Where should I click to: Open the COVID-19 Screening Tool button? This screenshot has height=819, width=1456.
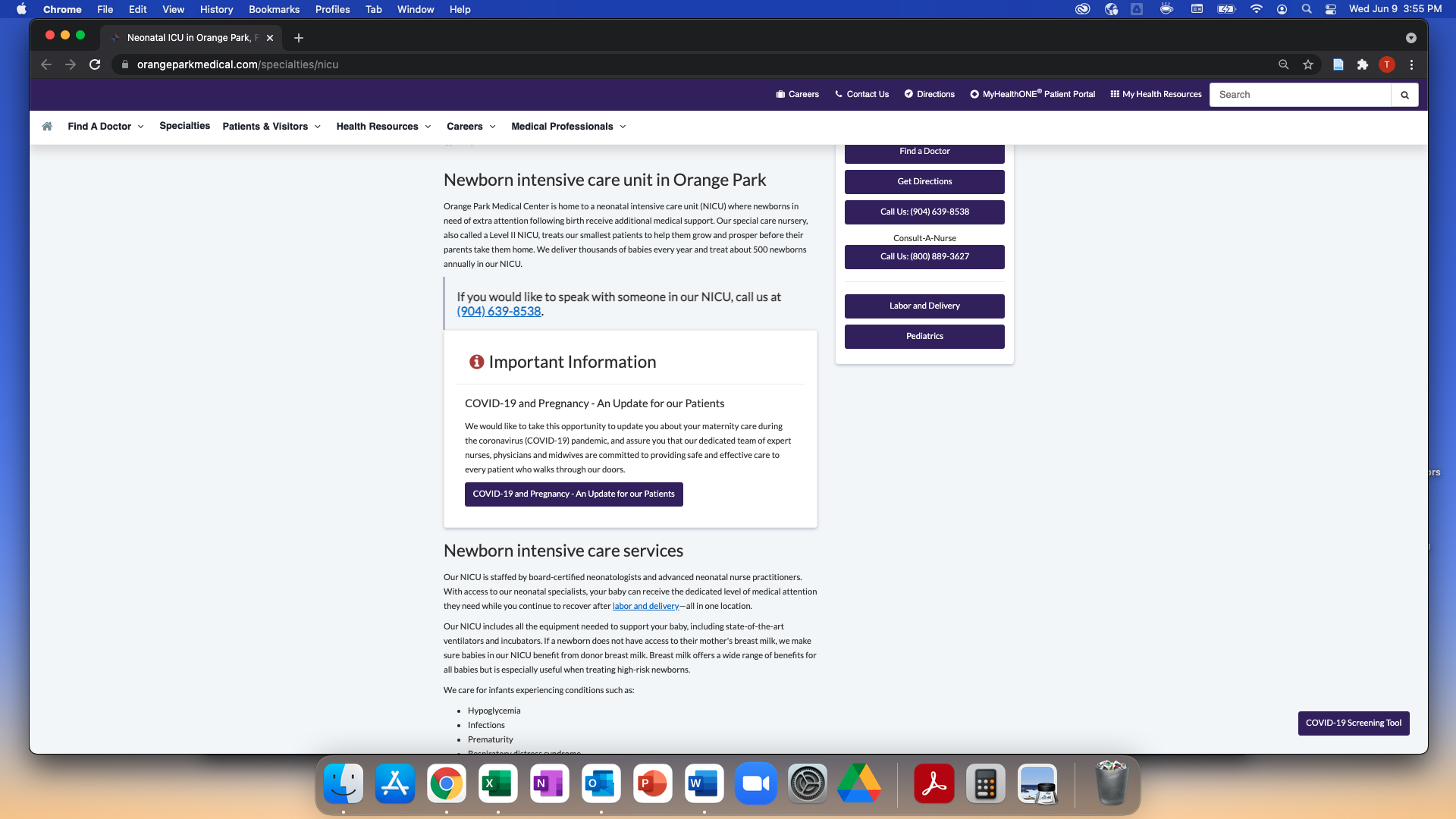click(1353, 723)
